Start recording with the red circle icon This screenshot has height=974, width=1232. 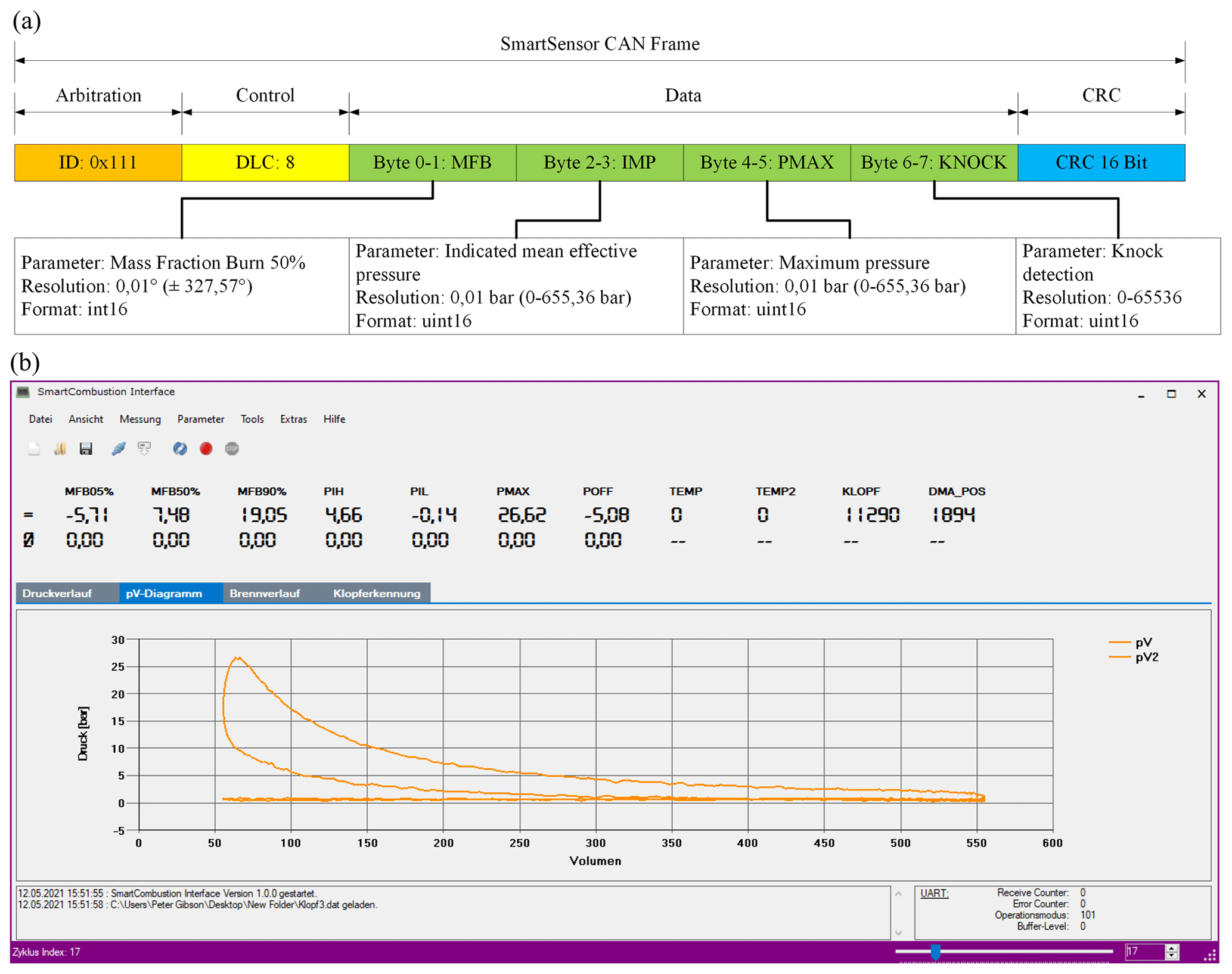(x=206, y=449)
